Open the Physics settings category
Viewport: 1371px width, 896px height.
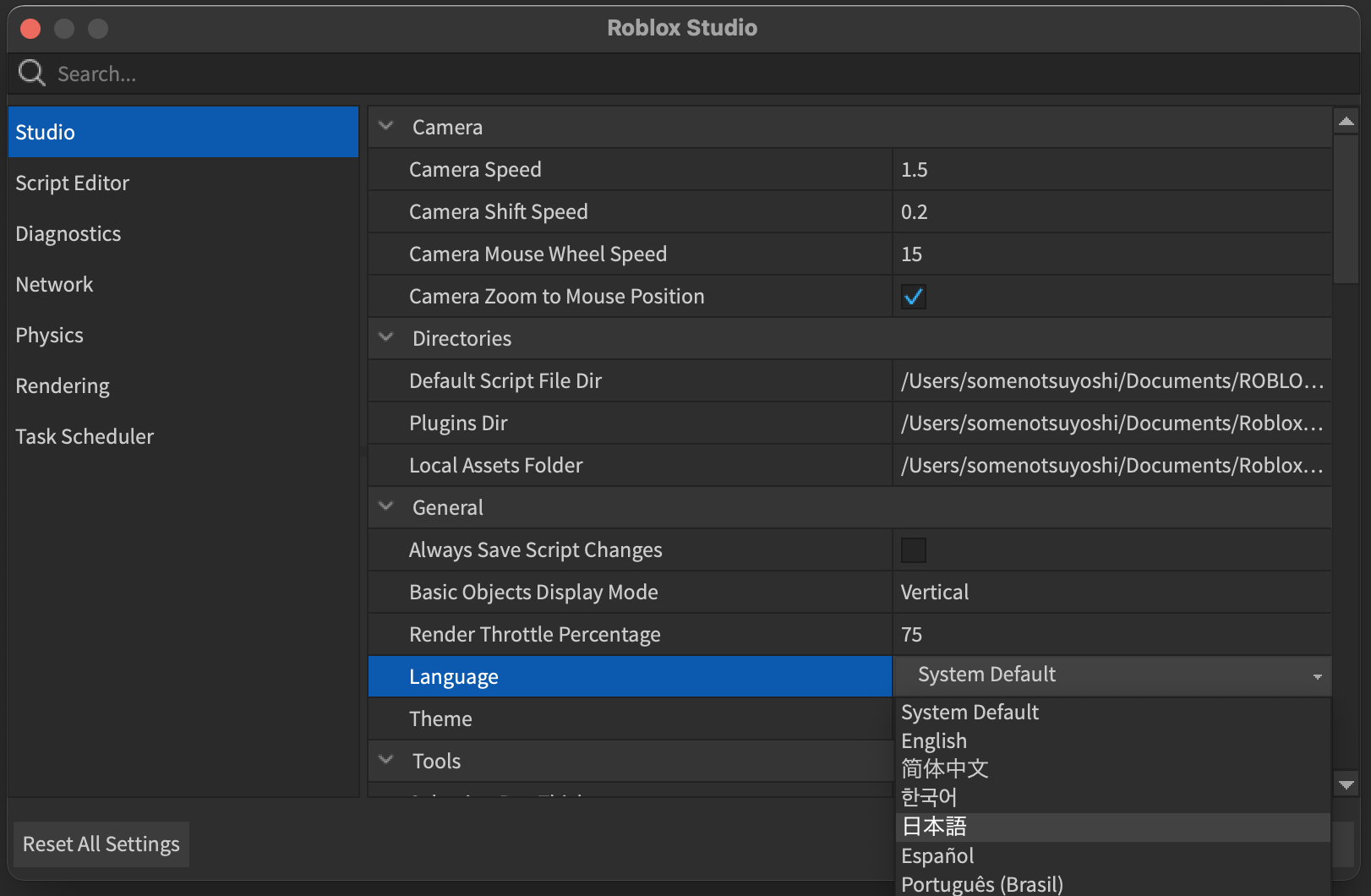[x=183, y=335]
